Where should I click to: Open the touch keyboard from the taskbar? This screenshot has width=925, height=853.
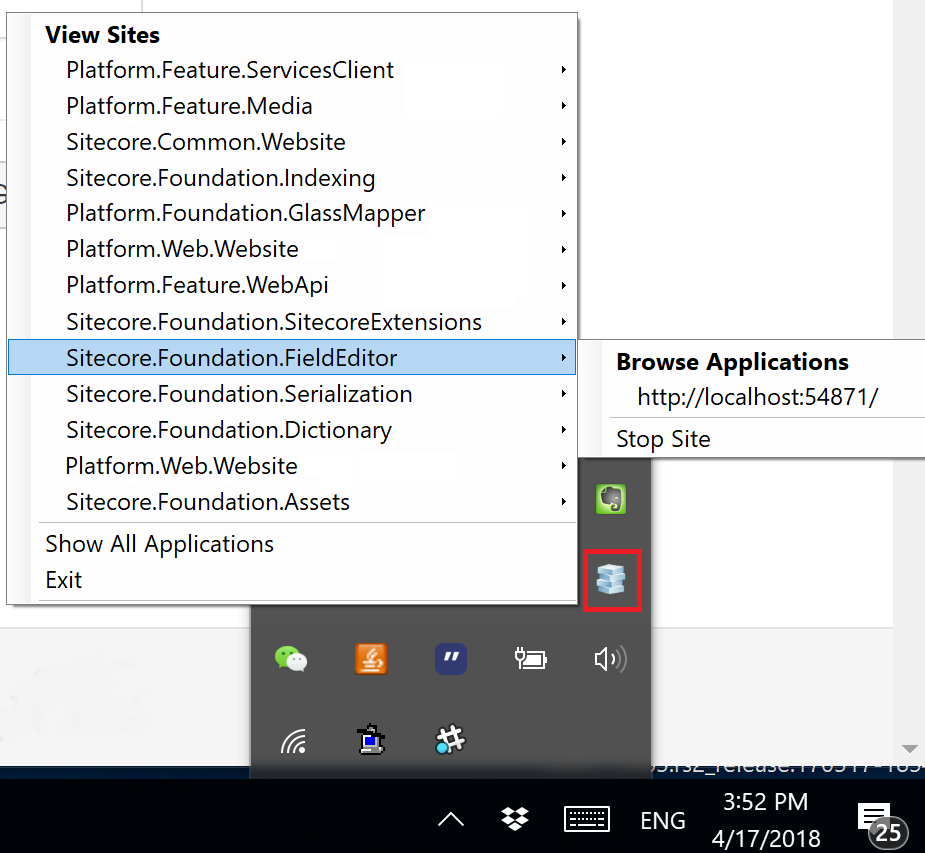pyautogui.click(x=587, y=820)
